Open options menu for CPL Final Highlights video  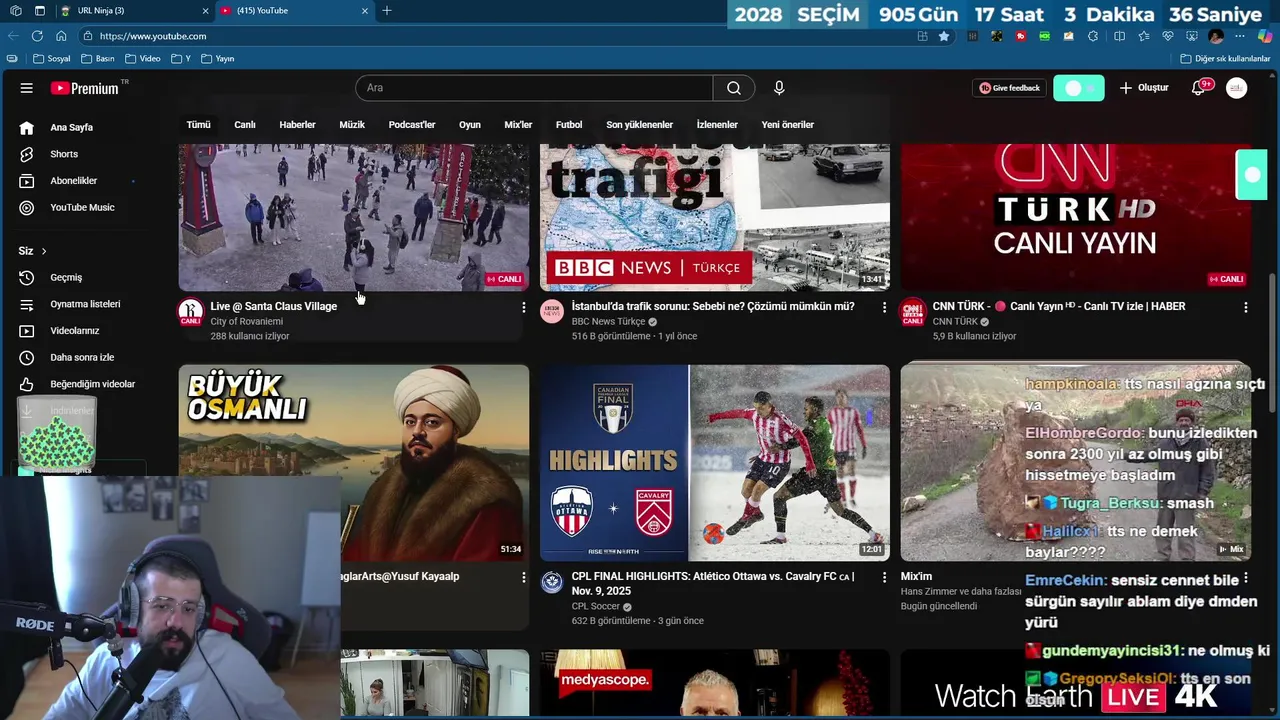point(884,578)
